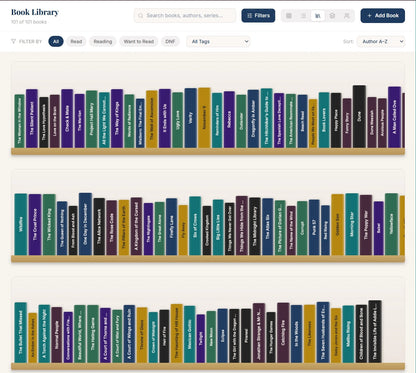Switch to series stack view icon
This screenshot has width=416, height=373.
point(332,16)
